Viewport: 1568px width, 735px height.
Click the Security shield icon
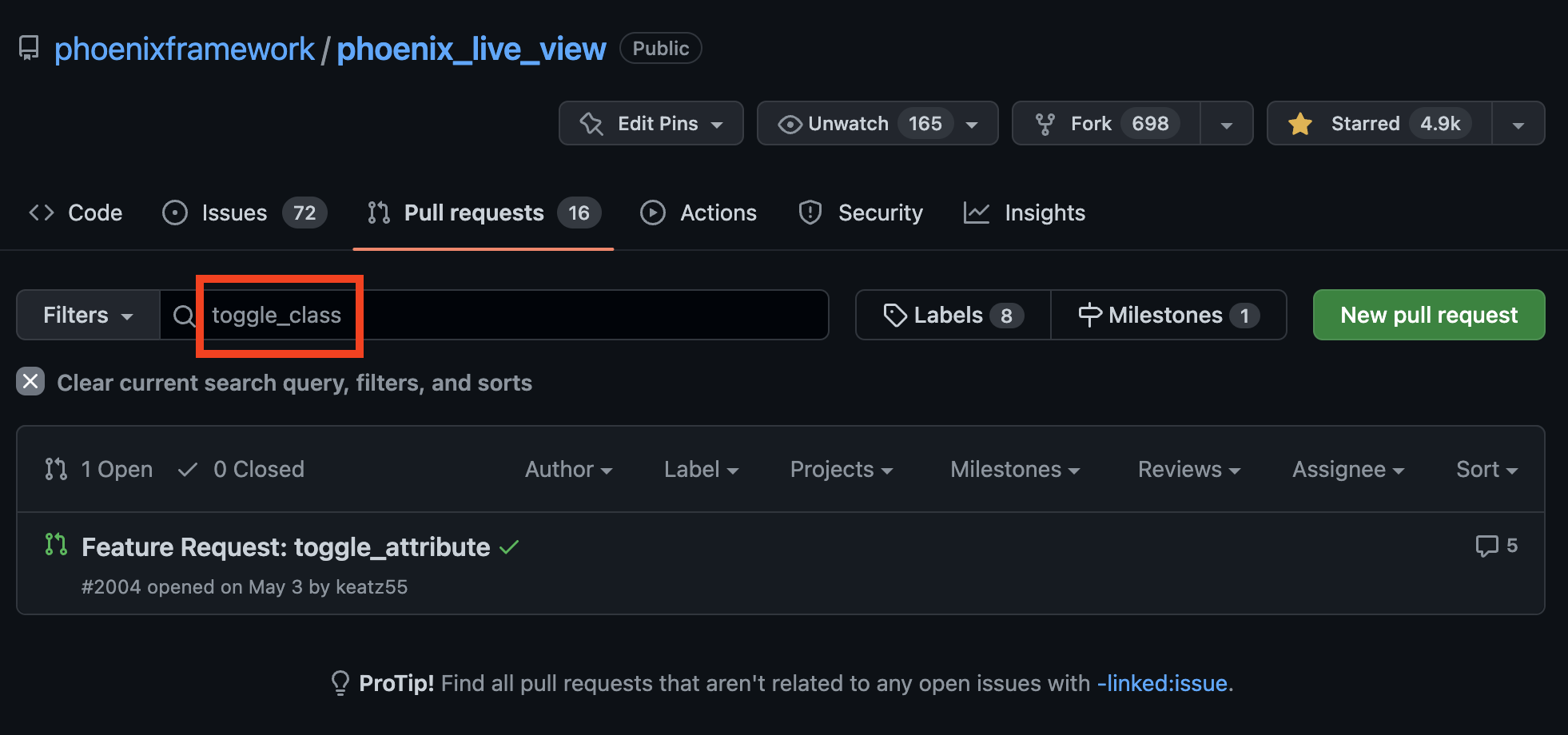click(x=810, y=213)
